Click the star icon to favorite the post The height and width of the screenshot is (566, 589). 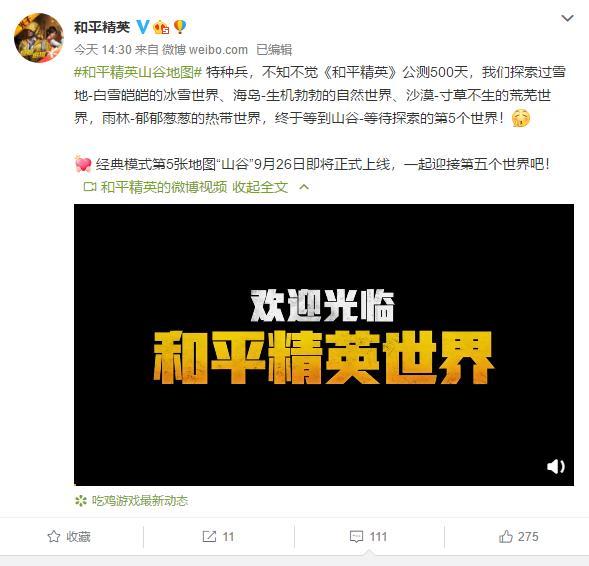54,536
